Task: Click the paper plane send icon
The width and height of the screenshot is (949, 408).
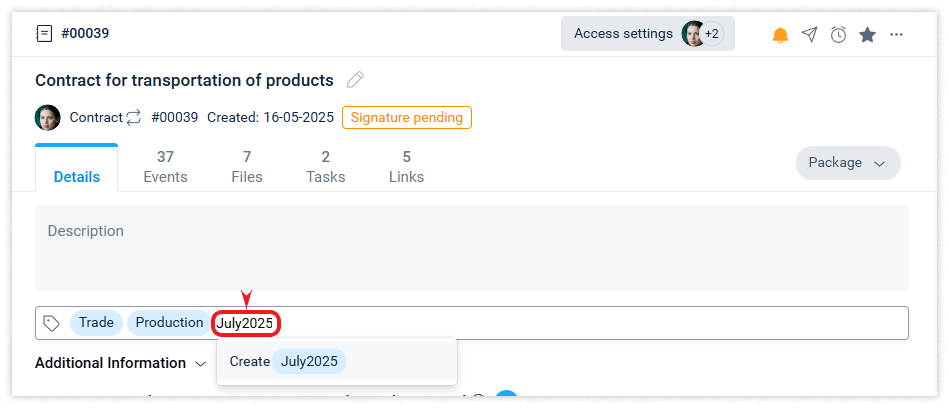Action: [809, 35]
